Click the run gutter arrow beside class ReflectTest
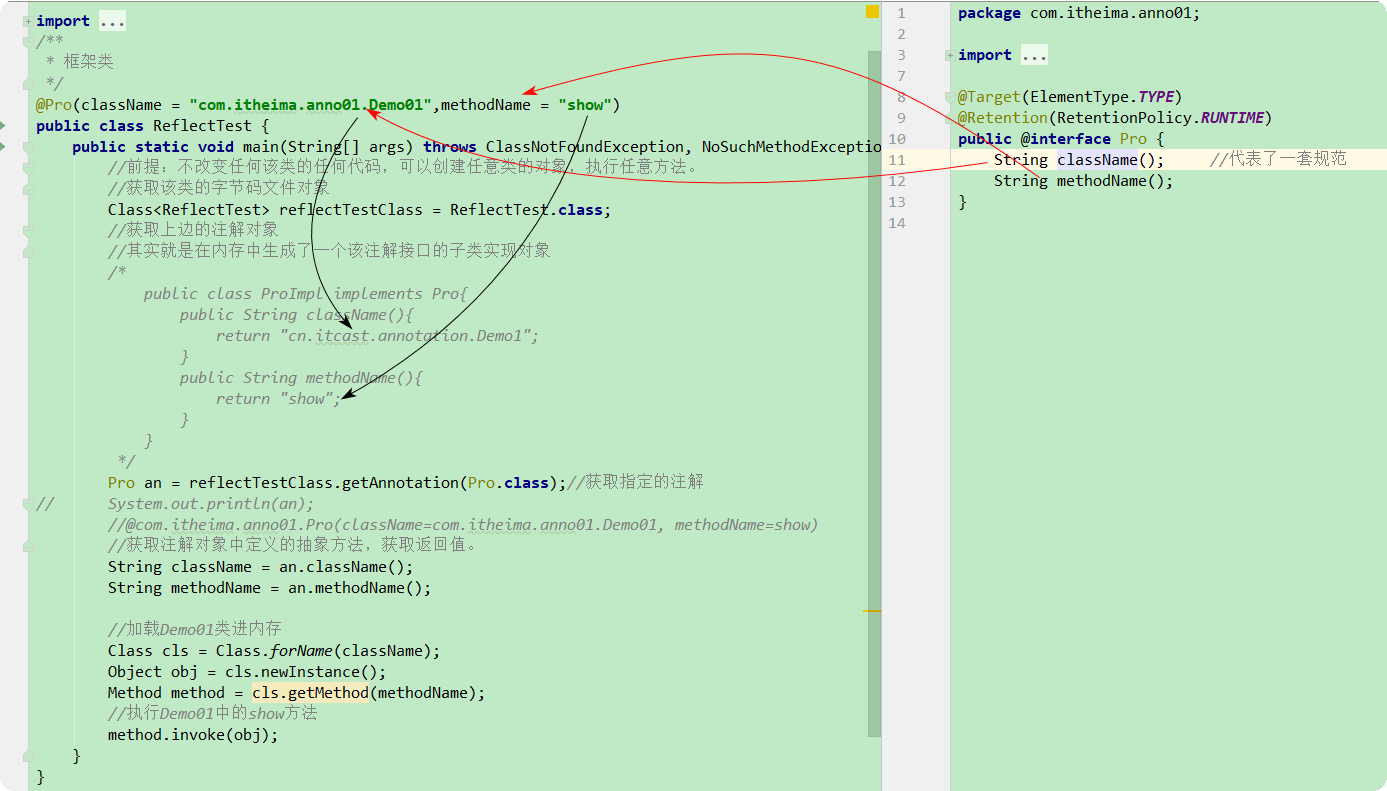Viewport: 1387px width, 791px height. point(3,125)
